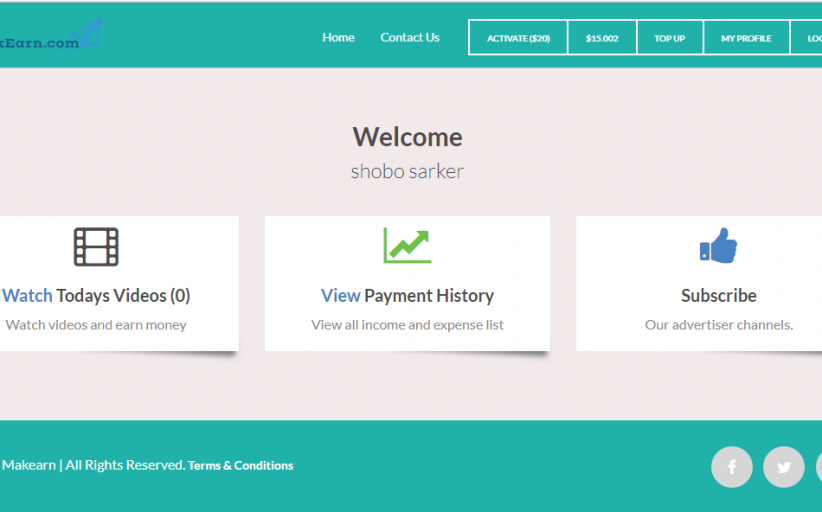Screen dimensions: 822x512
Task: Open the Twitter social icon in footer
Action: pos(783,467)
